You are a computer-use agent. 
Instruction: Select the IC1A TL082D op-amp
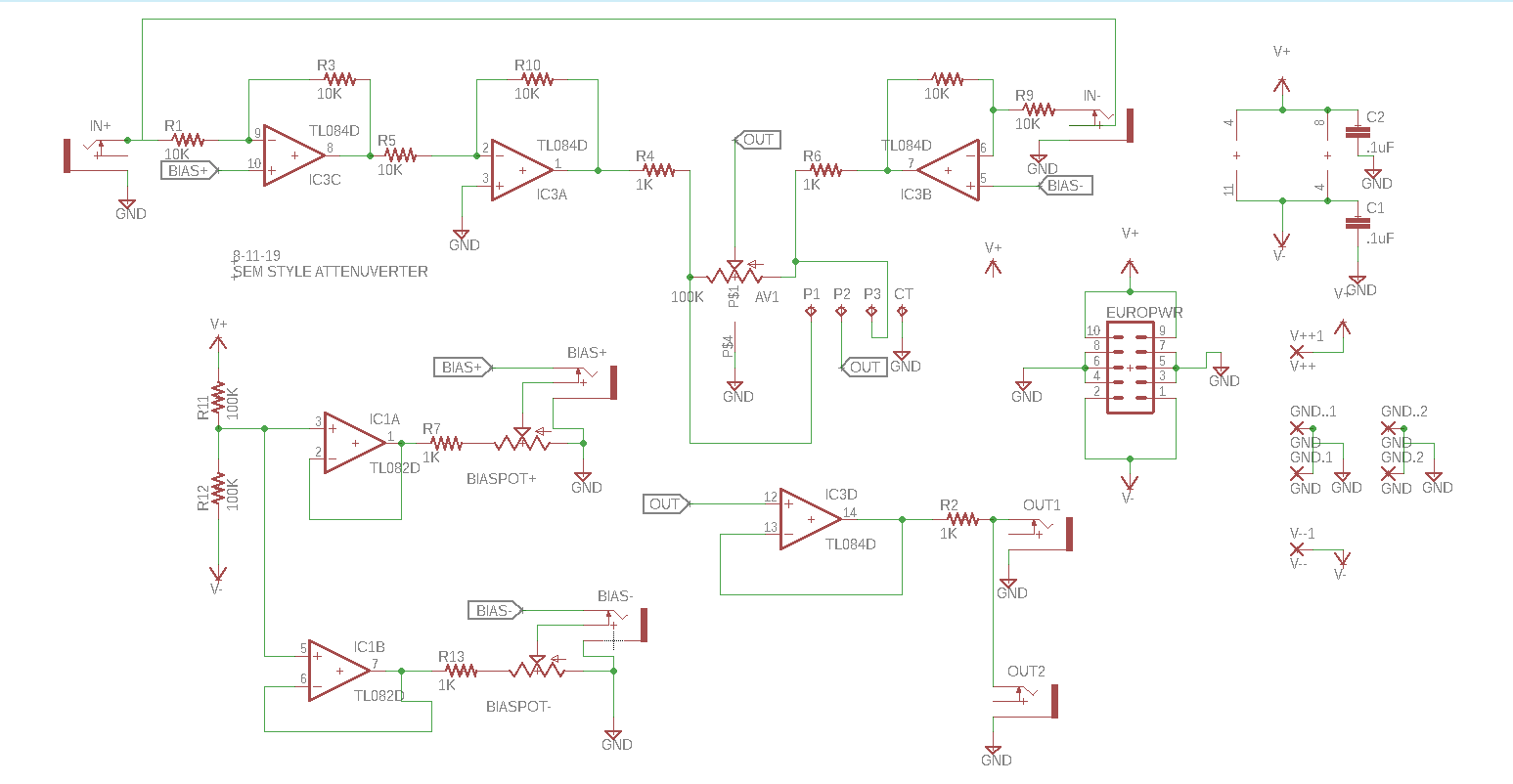coord(353,442)
